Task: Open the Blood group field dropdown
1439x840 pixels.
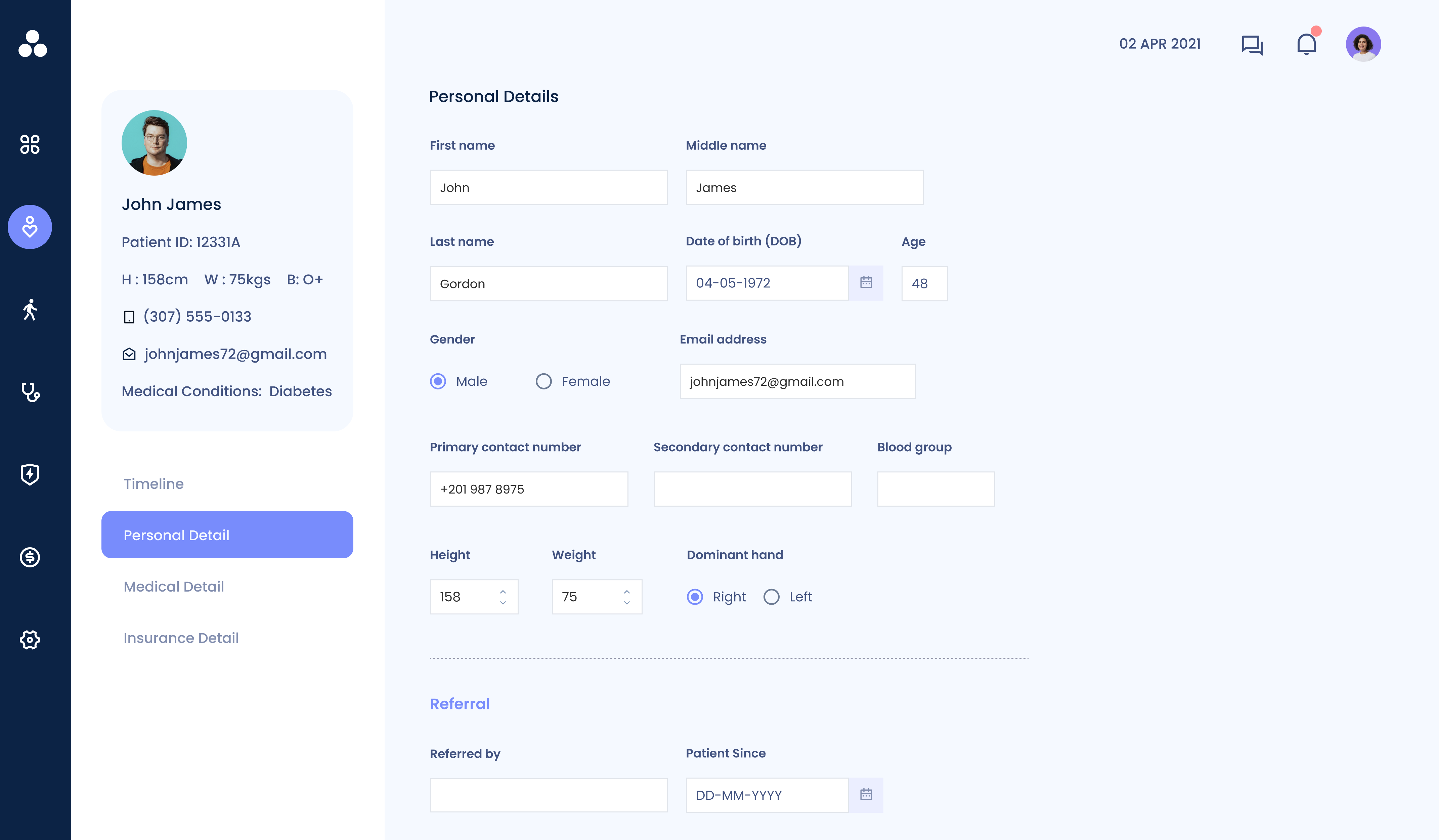Action: click(x=936, y=489)
